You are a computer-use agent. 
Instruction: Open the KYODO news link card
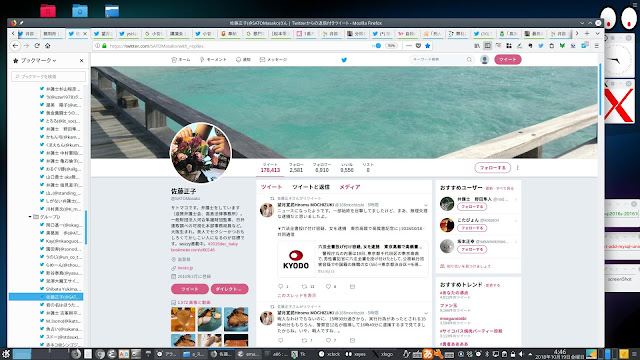coord(353,259)
